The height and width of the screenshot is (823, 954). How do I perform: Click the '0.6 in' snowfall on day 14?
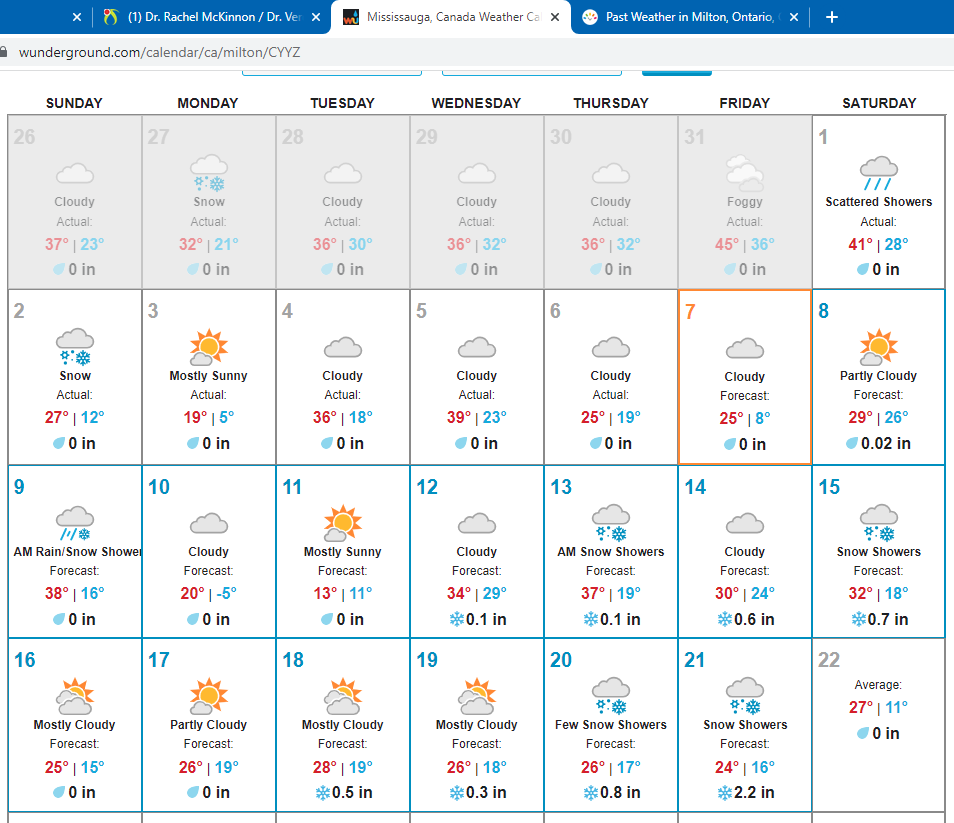pos(754,619)
